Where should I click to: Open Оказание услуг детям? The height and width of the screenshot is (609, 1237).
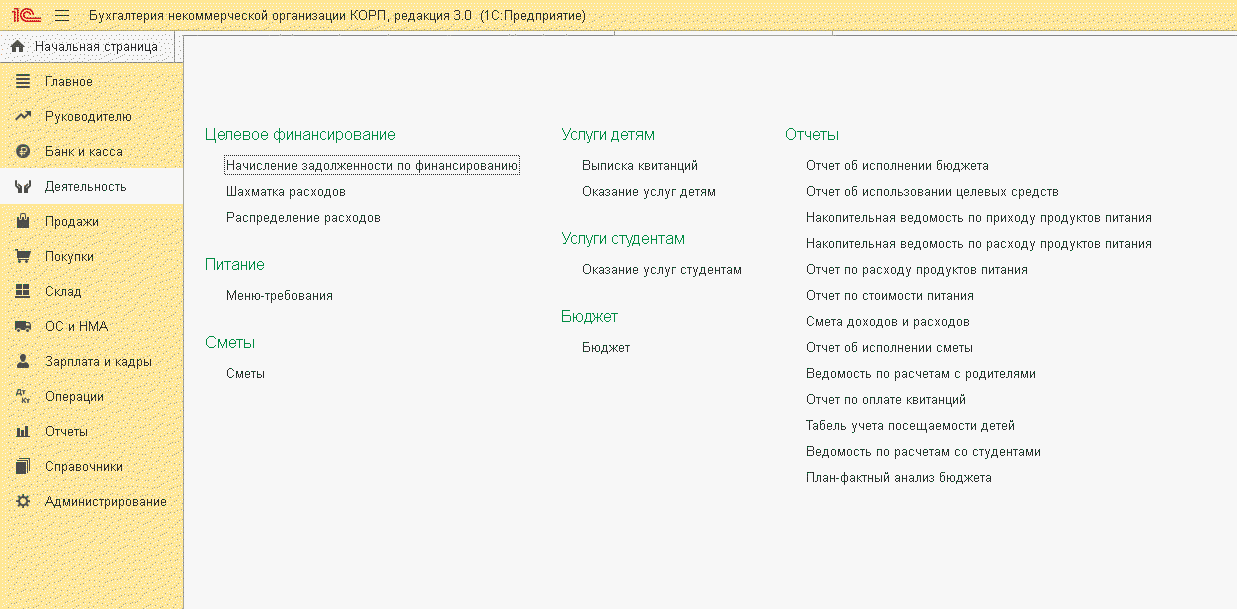(x=649, y=191)
